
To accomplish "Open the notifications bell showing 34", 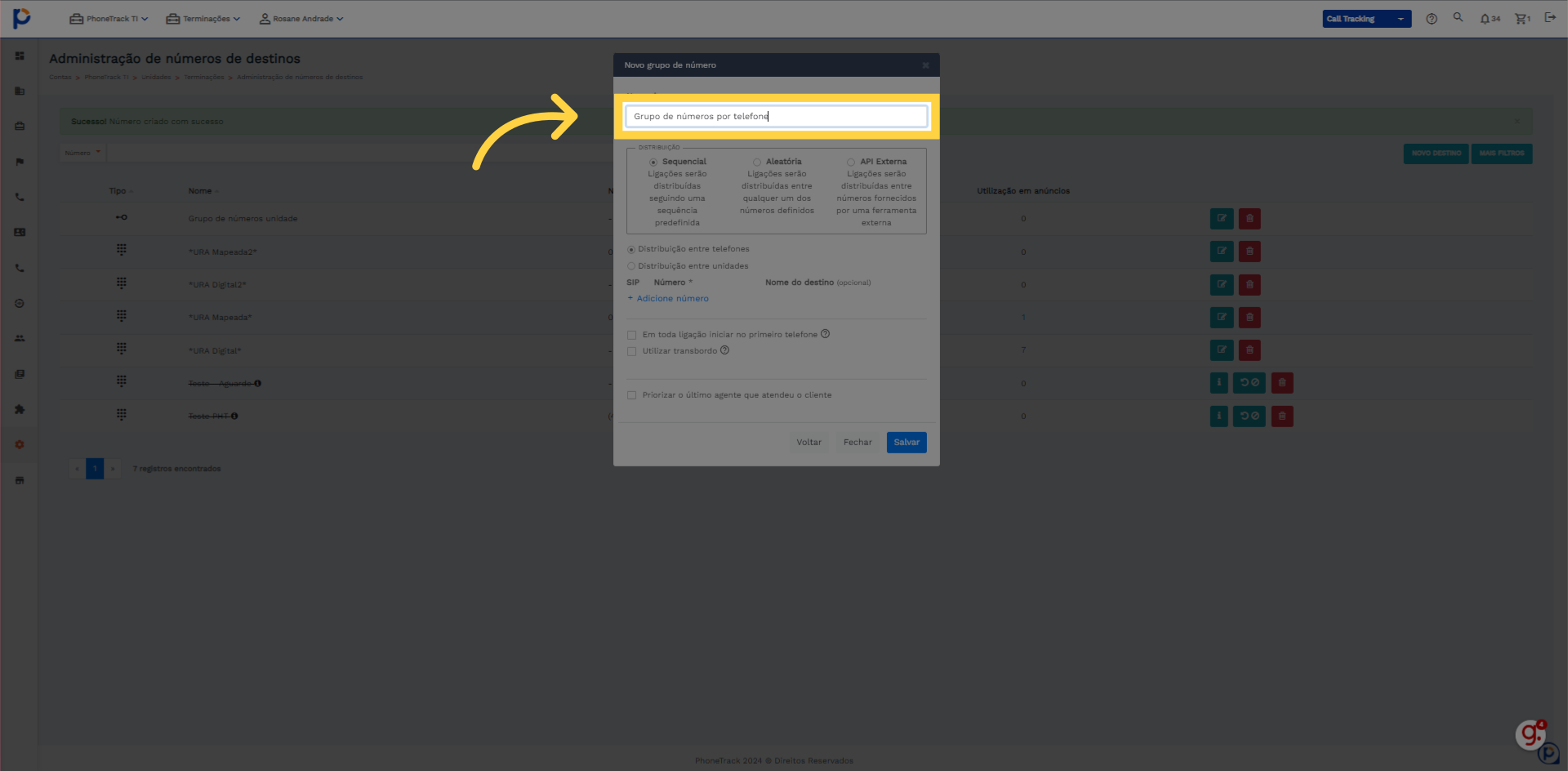I will click(1490, 18).
